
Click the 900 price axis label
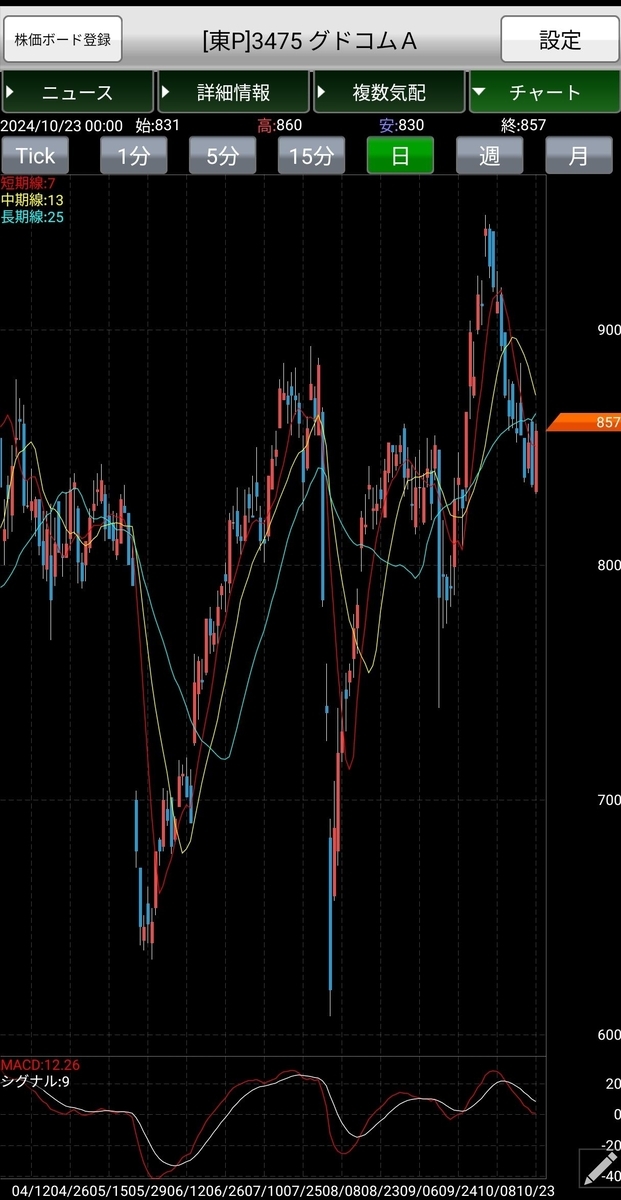tap(609, 329)
